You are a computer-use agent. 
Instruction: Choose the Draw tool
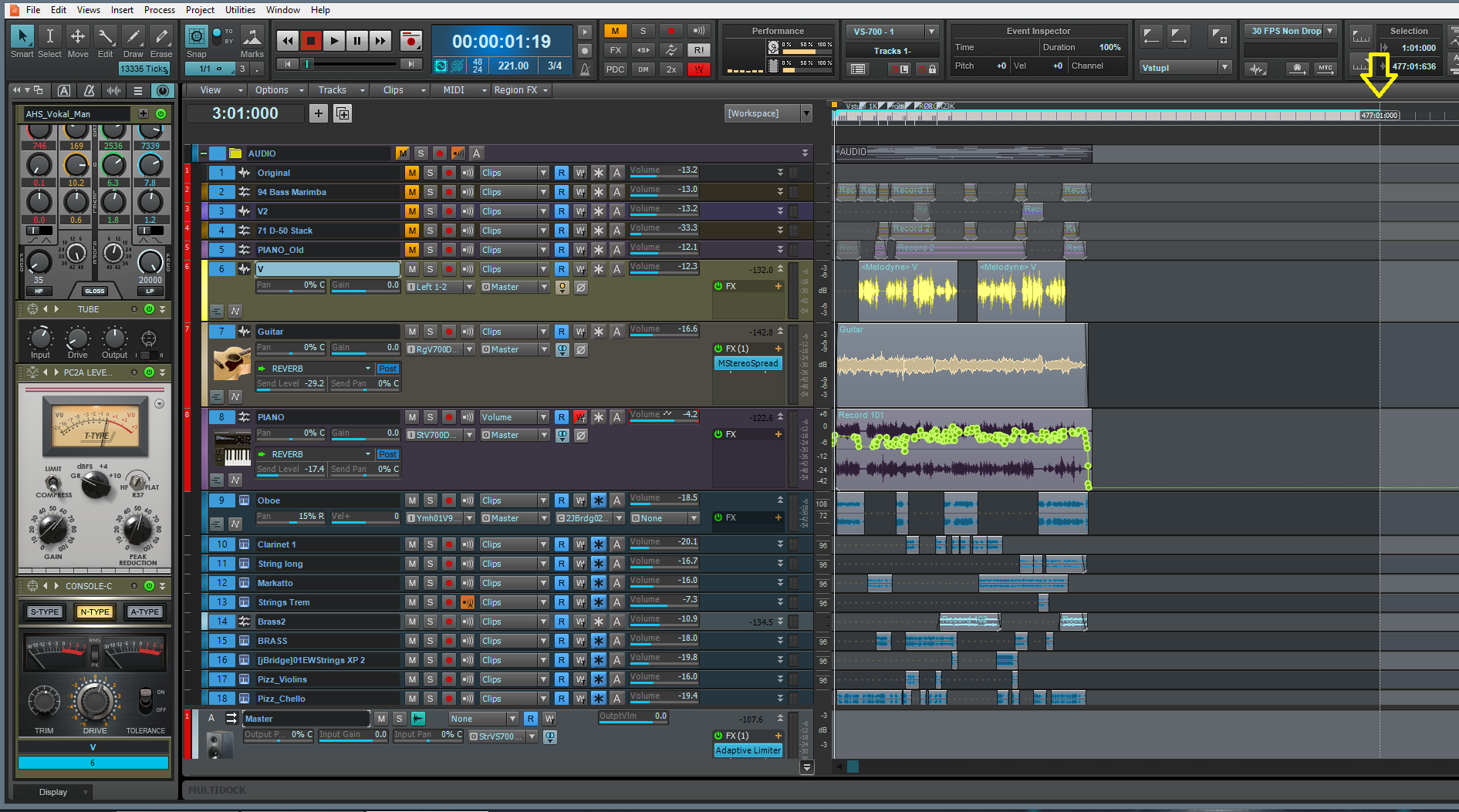(x=133, y=37)
